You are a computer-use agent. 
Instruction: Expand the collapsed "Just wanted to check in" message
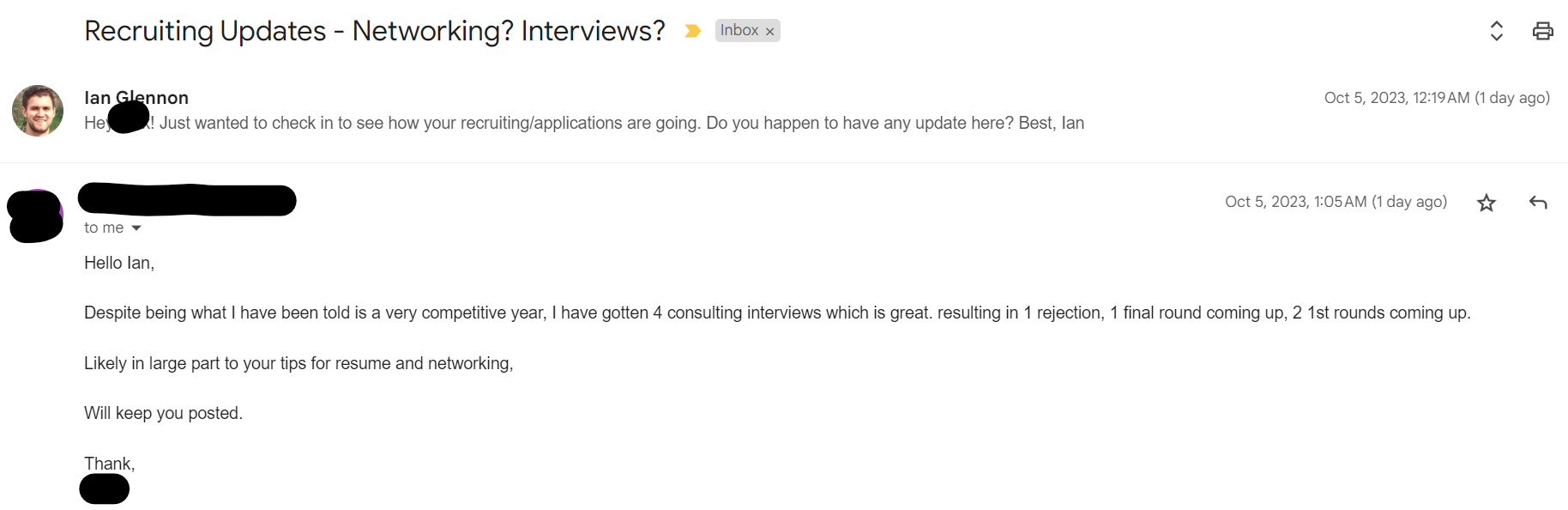tap(621, 123)
